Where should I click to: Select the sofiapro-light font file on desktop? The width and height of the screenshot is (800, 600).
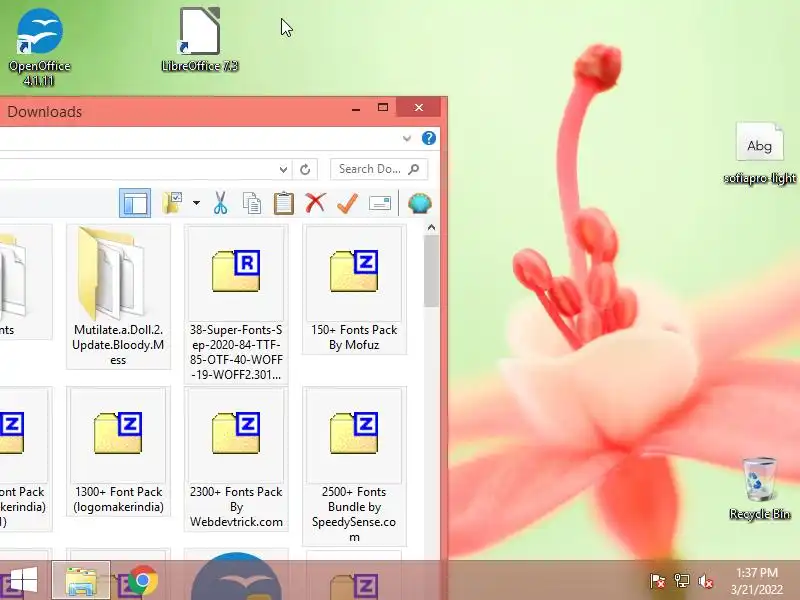(760, 154)
